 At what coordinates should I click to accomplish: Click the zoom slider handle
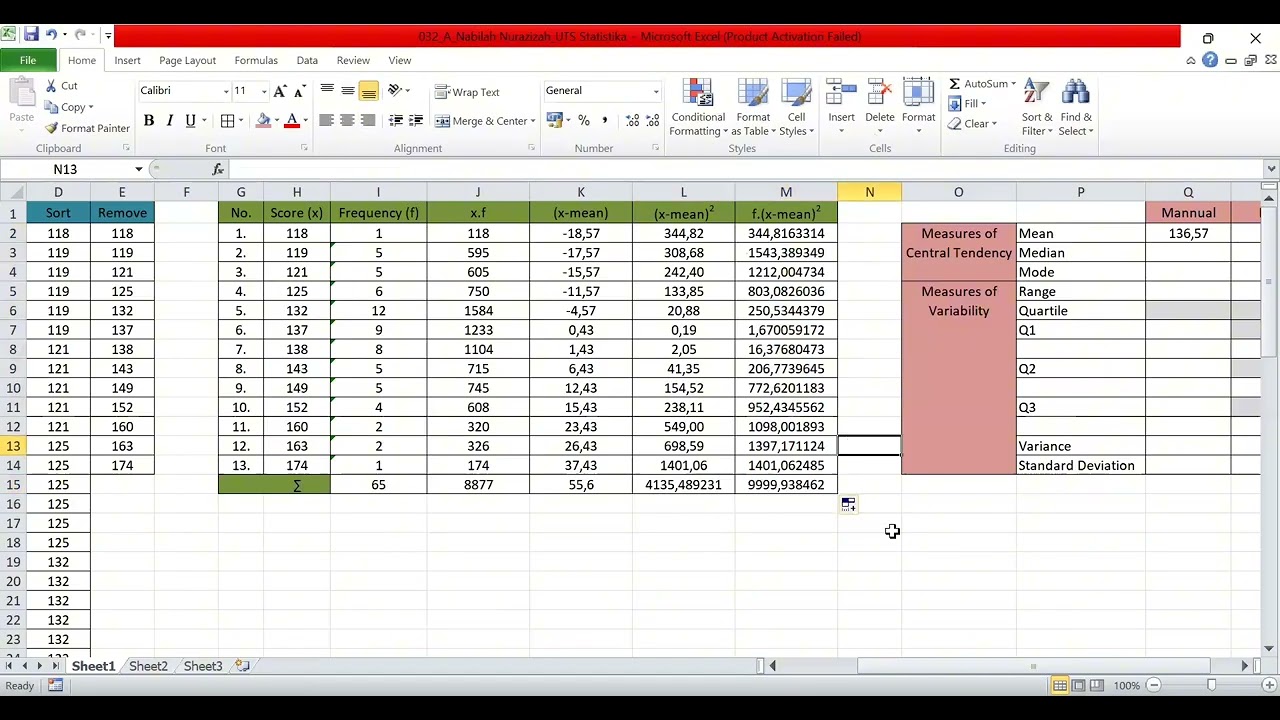point(1211,685)
